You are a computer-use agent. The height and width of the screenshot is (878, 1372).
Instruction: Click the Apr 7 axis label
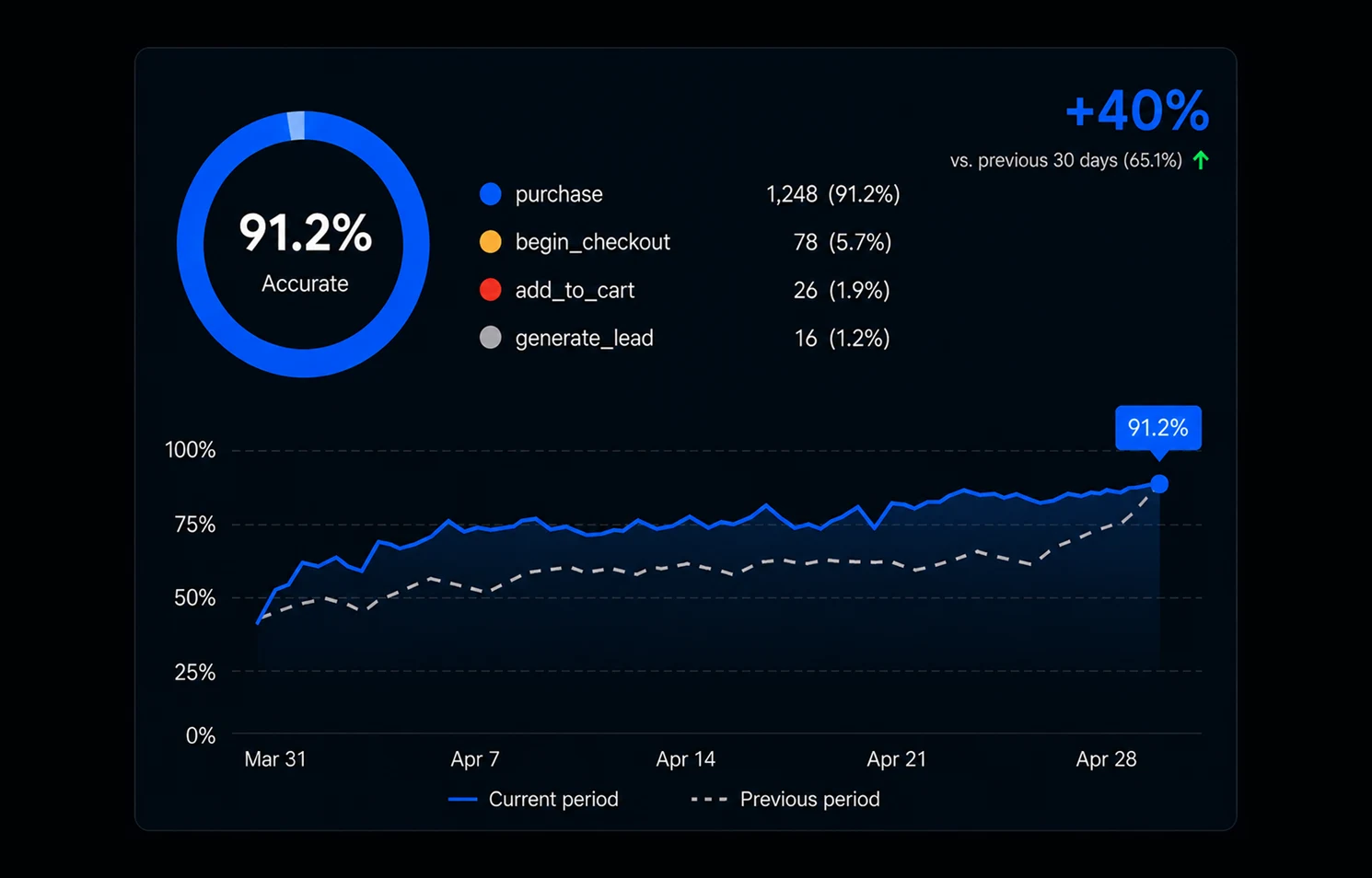[475, 759]
